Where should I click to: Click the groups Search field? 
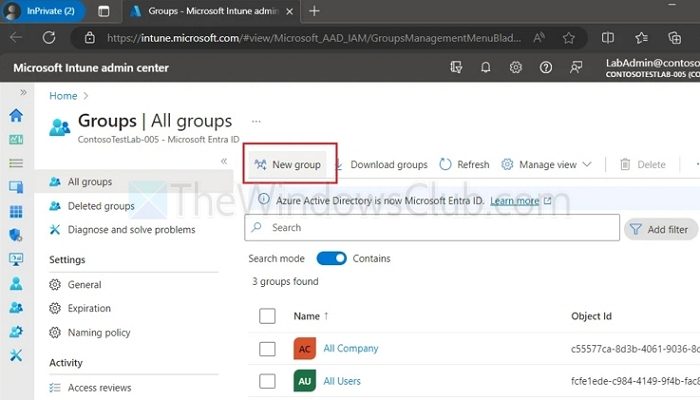(432, 228)
